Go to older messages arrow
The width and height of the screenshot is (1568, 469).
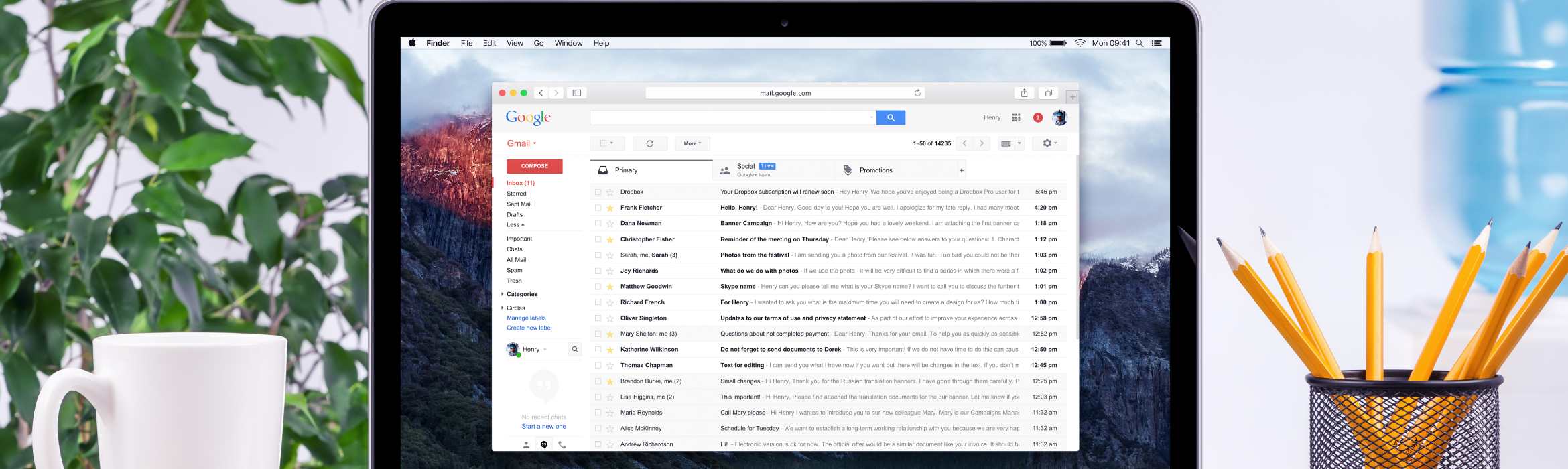point(982,143)
